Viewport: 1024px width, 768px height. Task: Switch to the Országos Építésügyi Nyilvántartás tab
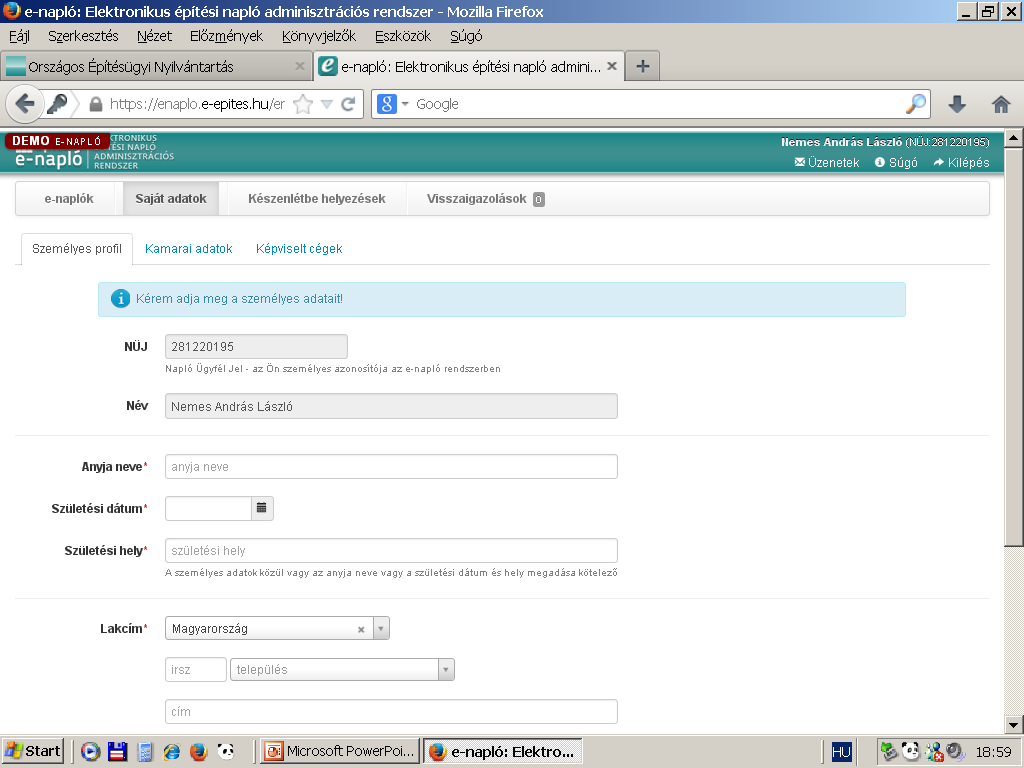156,66
